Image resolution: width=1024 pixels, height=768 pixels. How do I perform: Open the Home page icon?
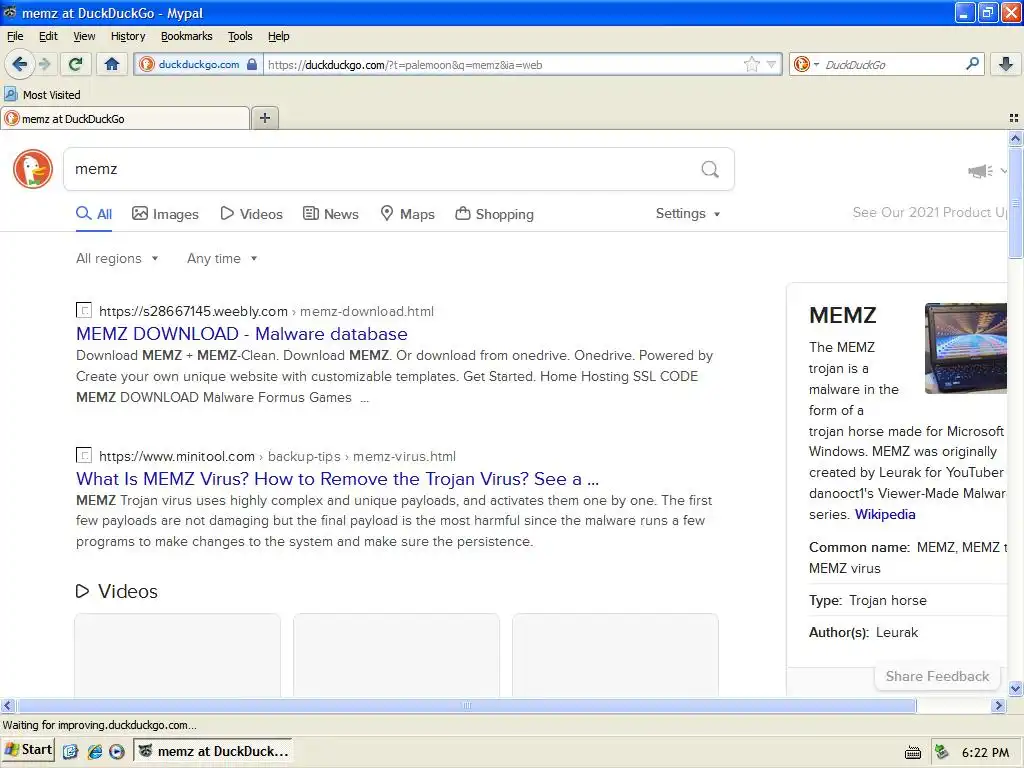[112, 64]
